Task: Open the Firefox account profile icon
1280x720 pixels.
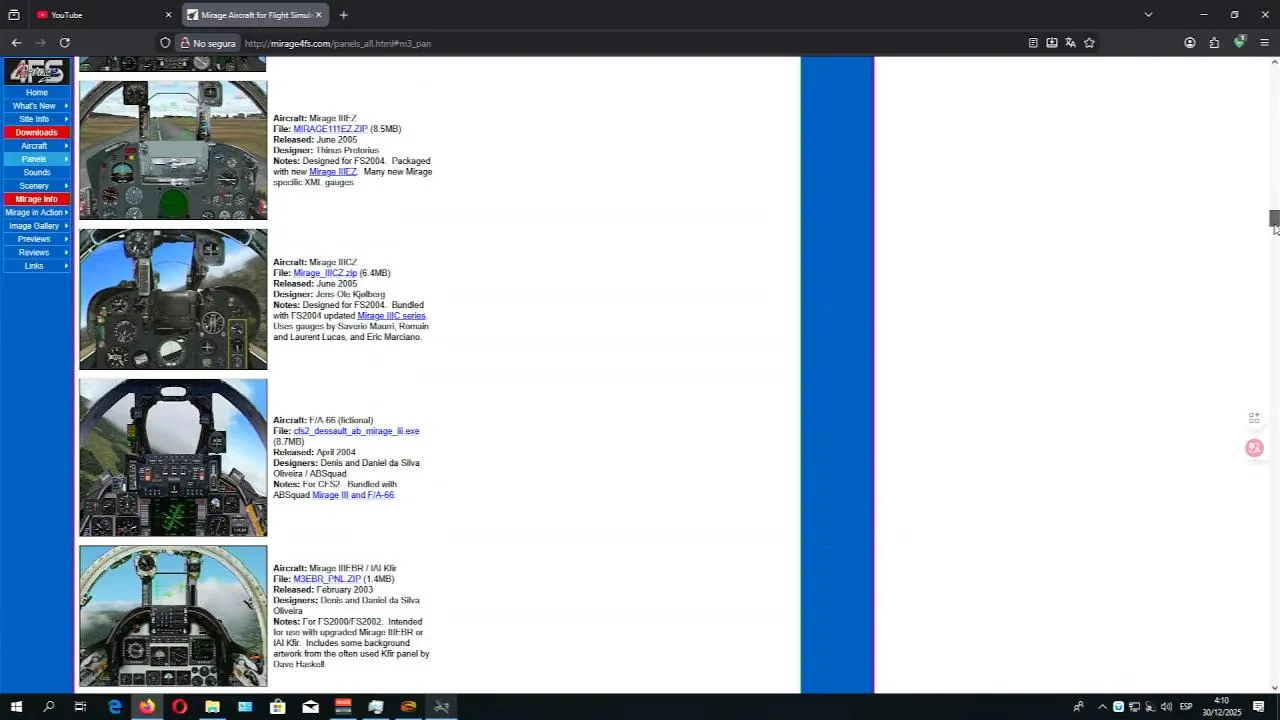Action: tap(1190, 43)
